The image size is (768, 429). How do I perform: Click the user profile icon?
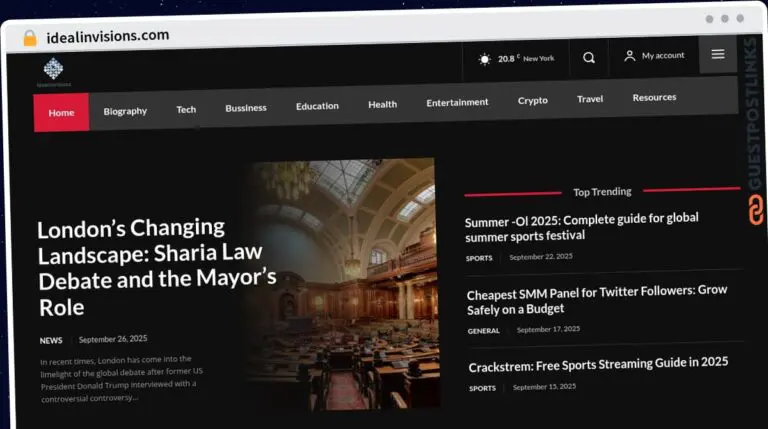[x=629, y=56]
